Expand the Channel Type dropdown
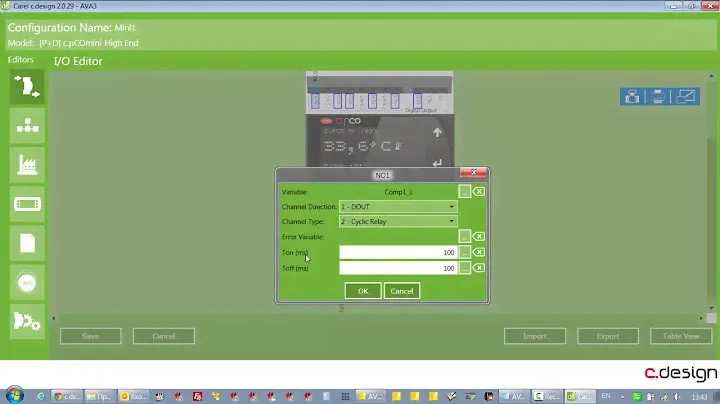Image resolution: width=720 pixels, height=404 pixels. (451, 221)
